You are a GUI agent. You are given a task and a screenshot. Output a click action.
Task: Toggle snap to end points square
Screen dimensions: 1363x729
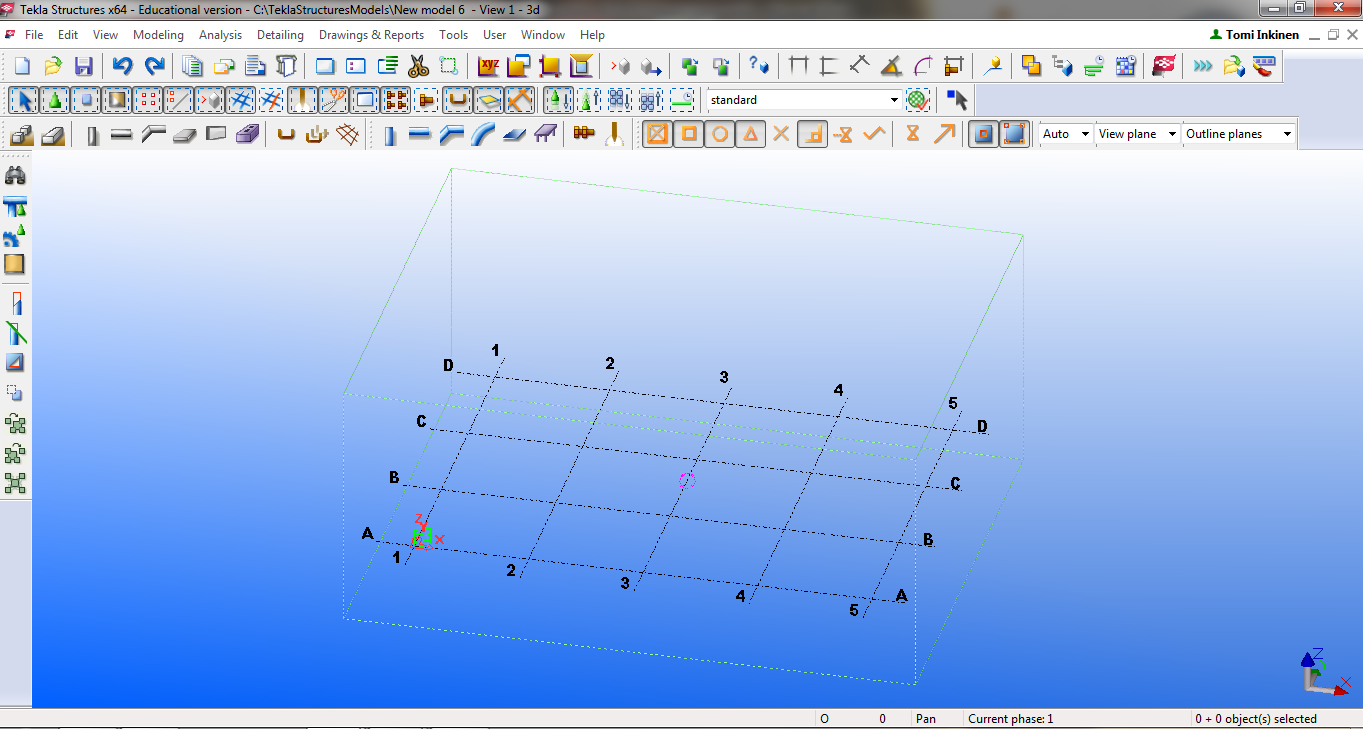point(688,134)
